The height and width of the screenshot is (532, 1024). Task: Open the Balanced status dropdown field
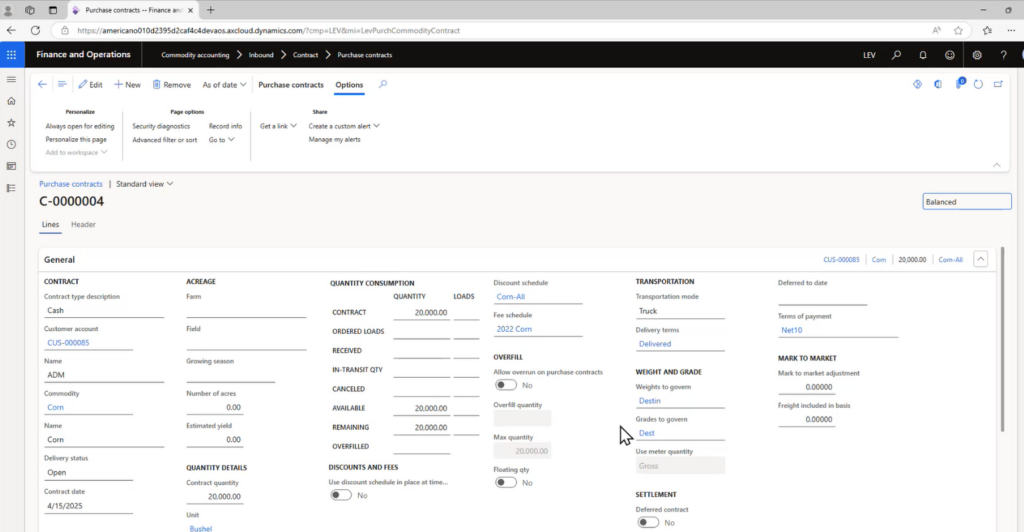[x=967, y=202]
